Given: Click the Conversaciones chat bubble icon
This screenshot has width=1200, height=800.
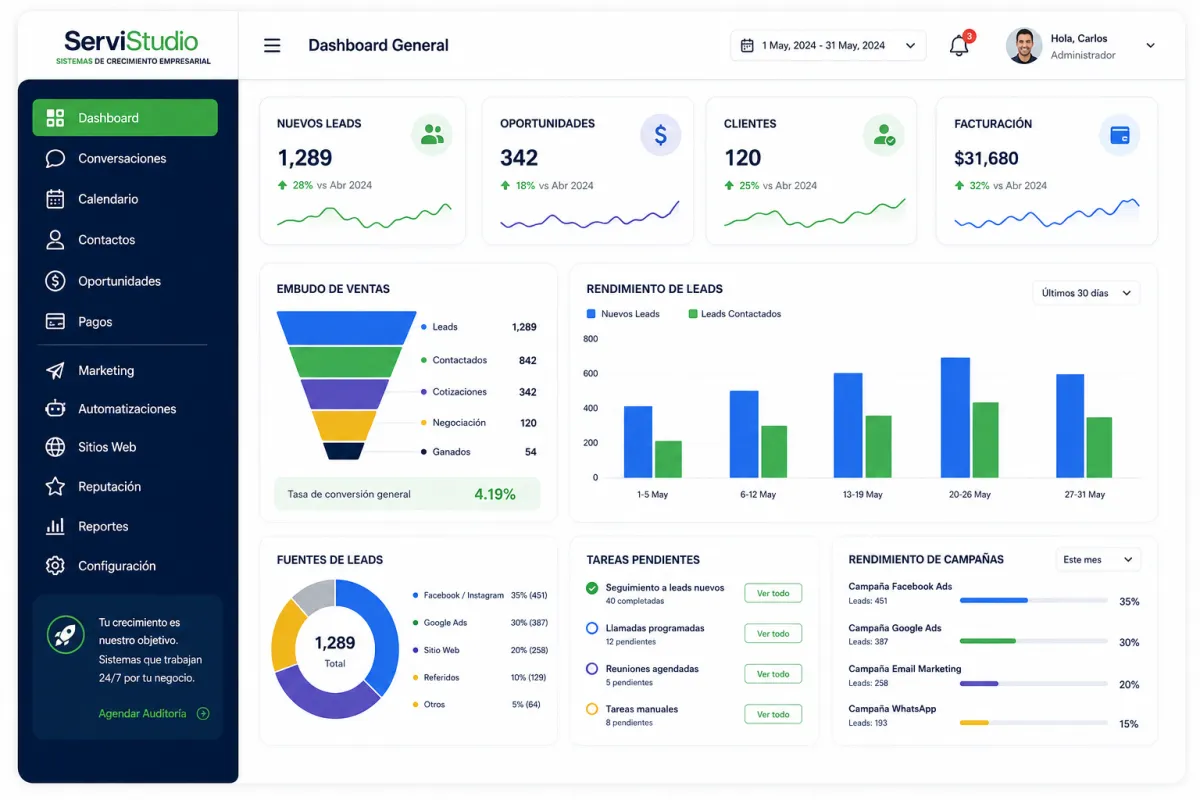Looking at the screenshot, I should click(56, 159).
